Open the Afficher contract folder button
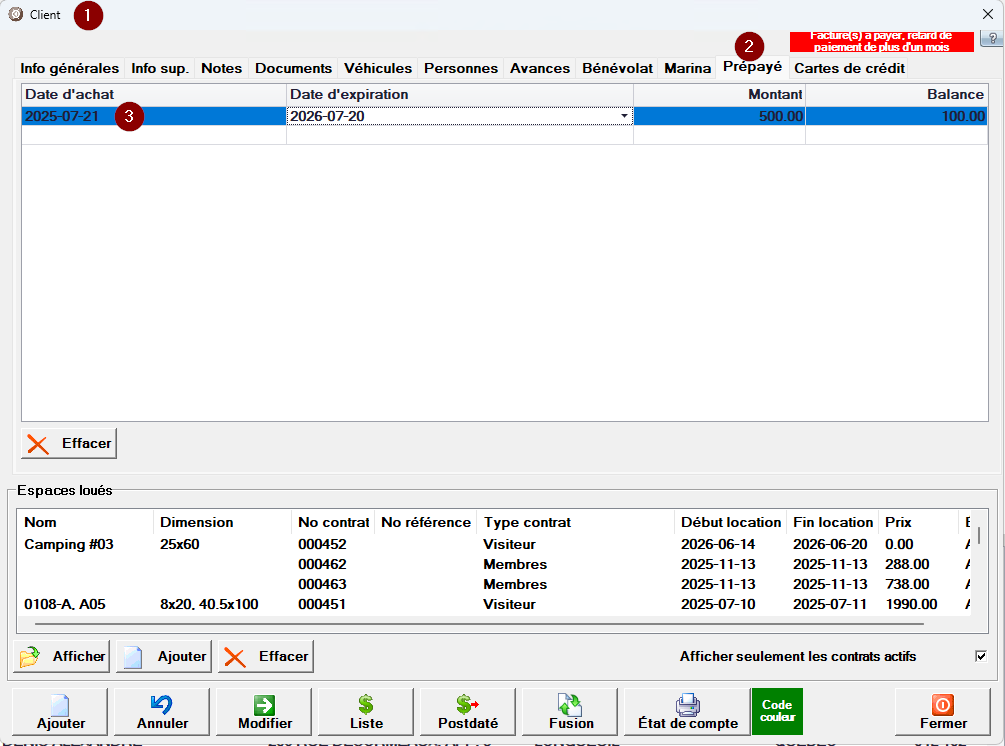This screenshot has width=1005, height=746. [62, 656]
